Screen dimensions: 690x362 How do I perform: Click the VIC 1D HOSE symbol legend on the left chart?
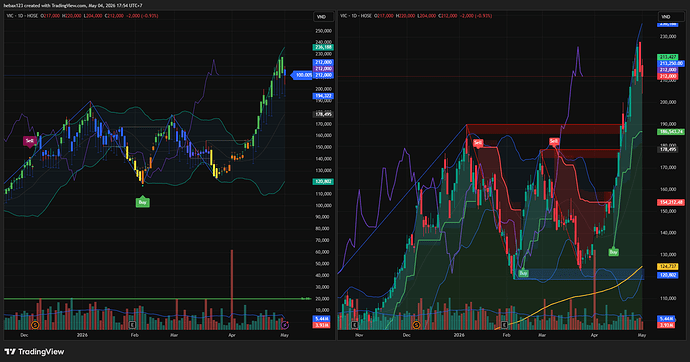pyautogui.click(x=22, y=16)
